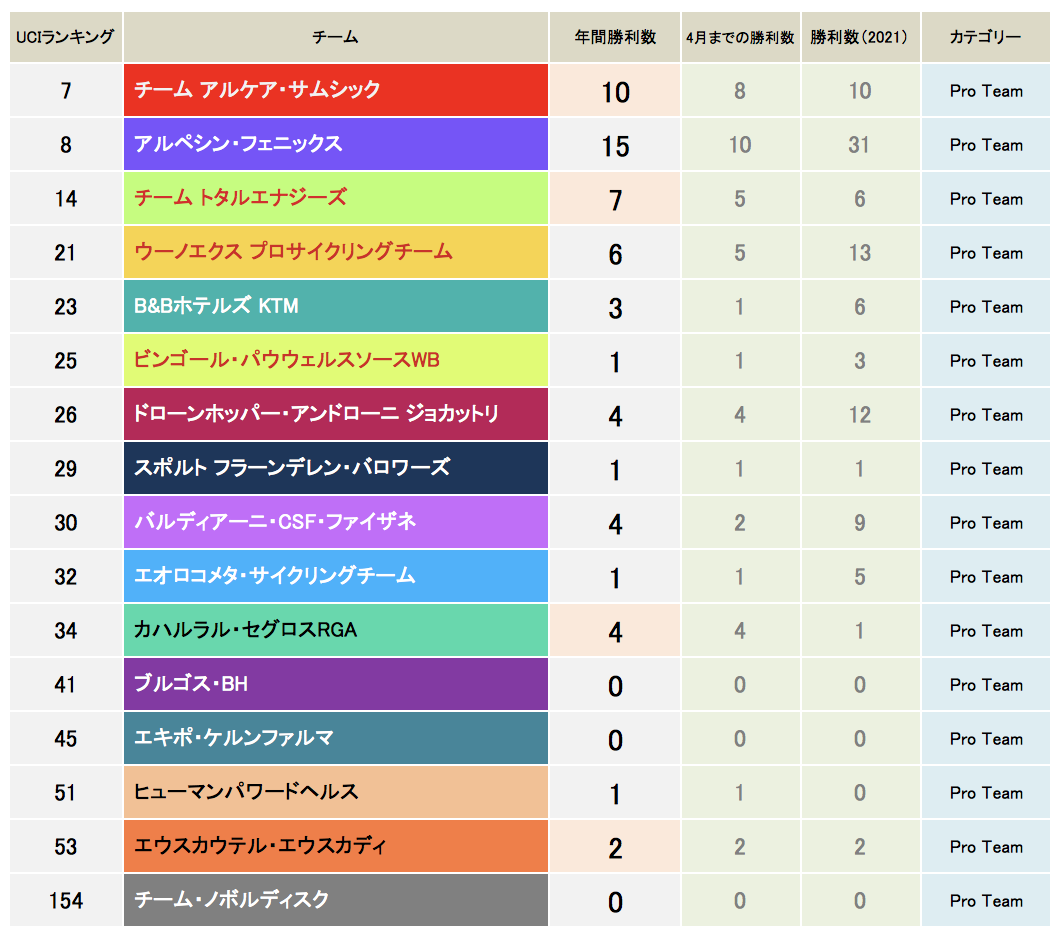Click annual wins 15 for アルペシン・フェニックス
The width and height of the screenshot is (1058, 932).
[x=615, y=144]
